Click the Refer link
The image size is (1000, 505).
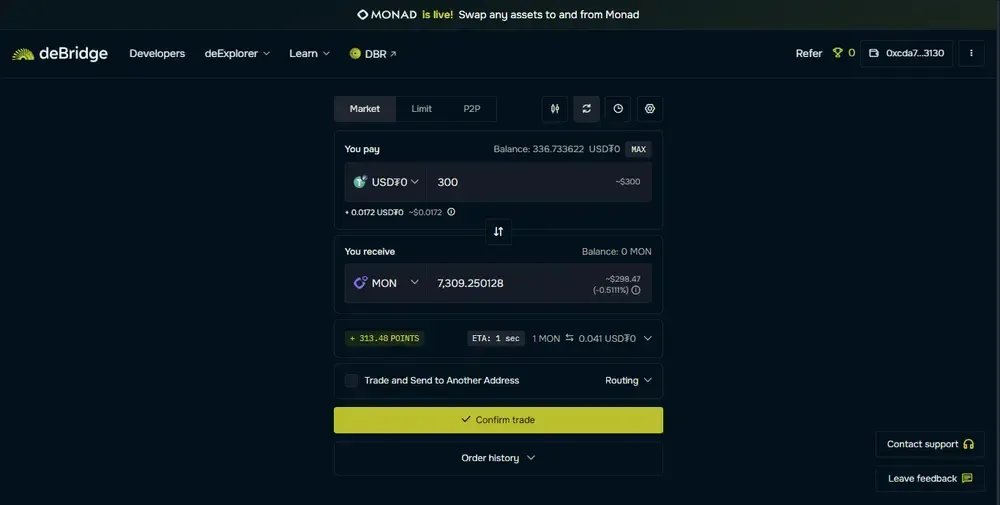(x=809, y=54)
